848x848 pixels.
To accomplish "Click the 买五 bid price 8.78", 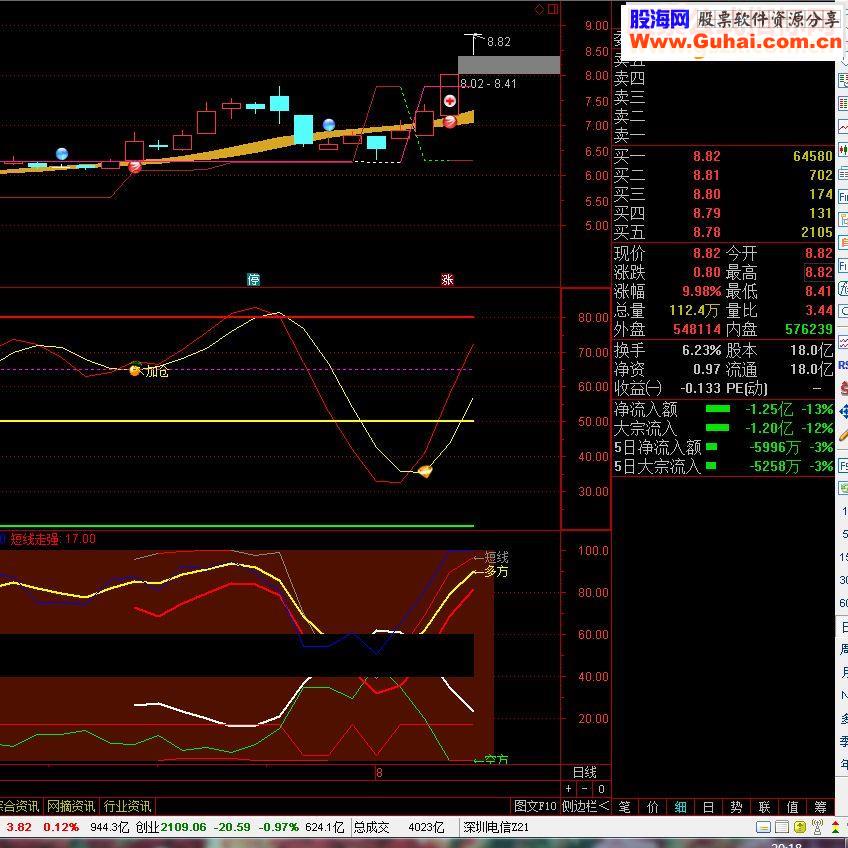I will pos(707,232).
